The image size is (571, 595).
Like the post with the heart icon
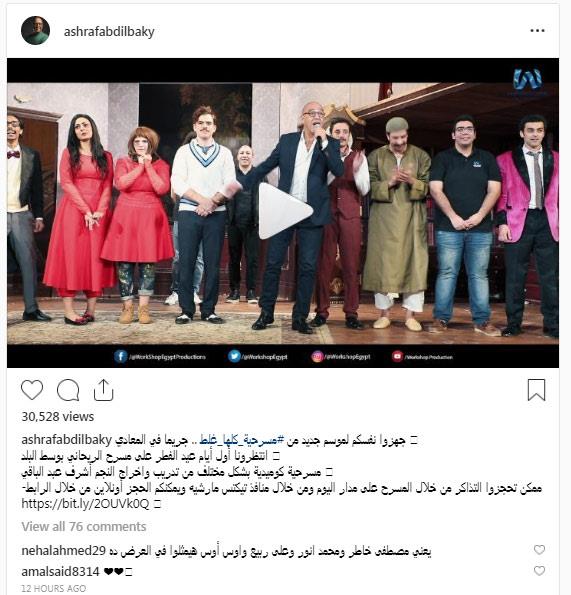[32, 390]
